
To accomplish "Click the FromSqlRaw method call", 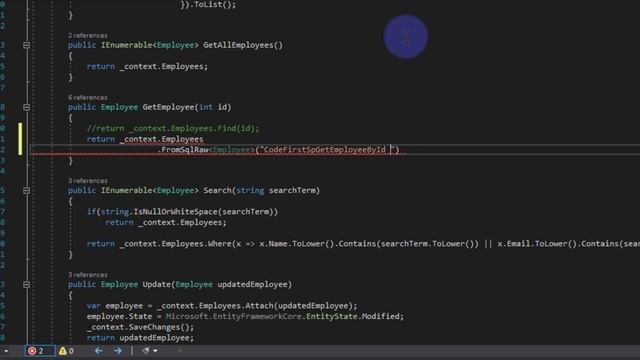I will click(185, 150).
